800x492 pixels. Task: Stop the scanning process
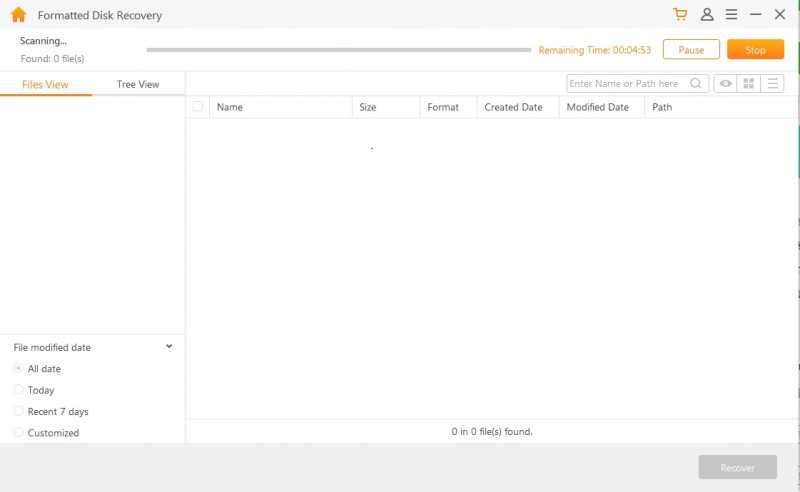755,50
